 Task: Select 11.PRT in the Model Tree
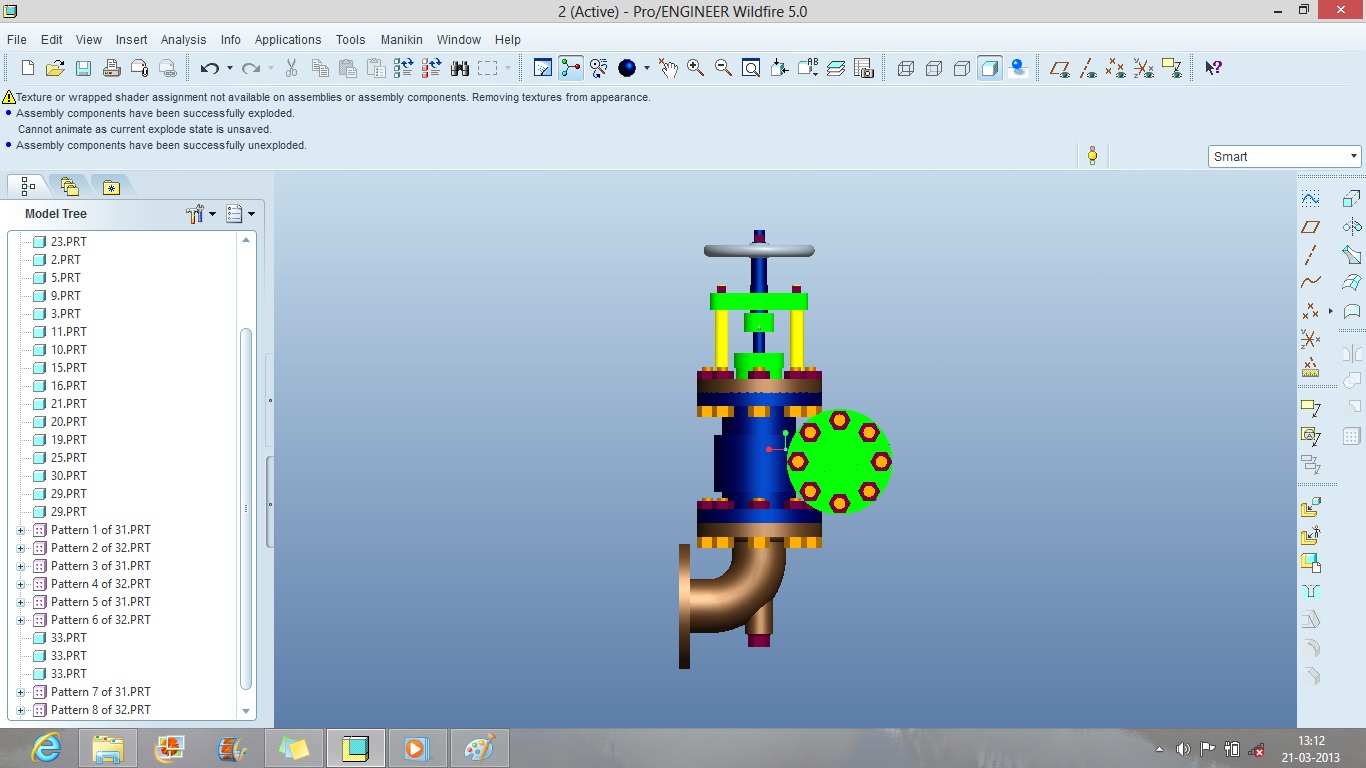point(68,332)
